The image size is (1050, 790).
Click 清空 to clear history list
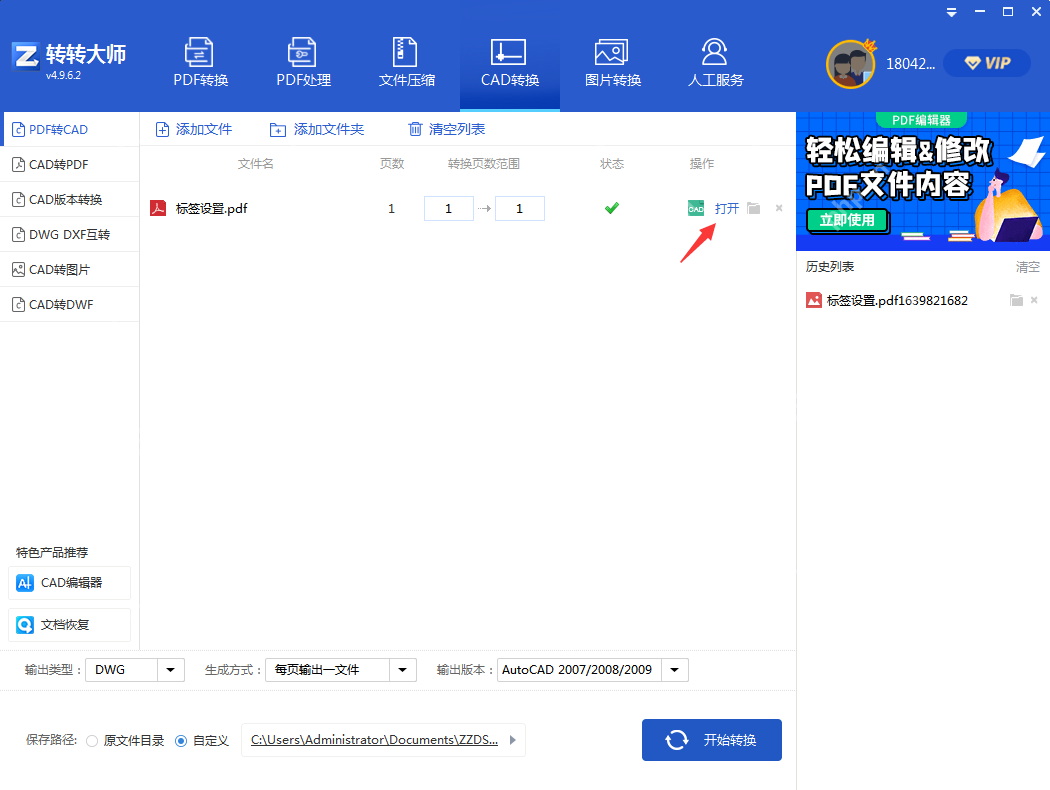pos(1027,267)
